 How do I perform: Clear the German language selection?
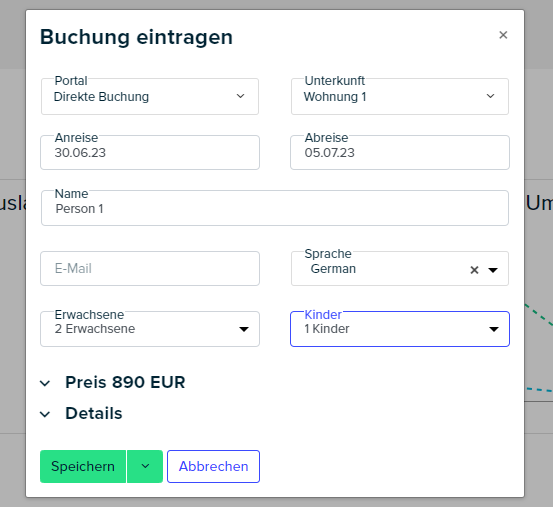[x=474, y=270]
